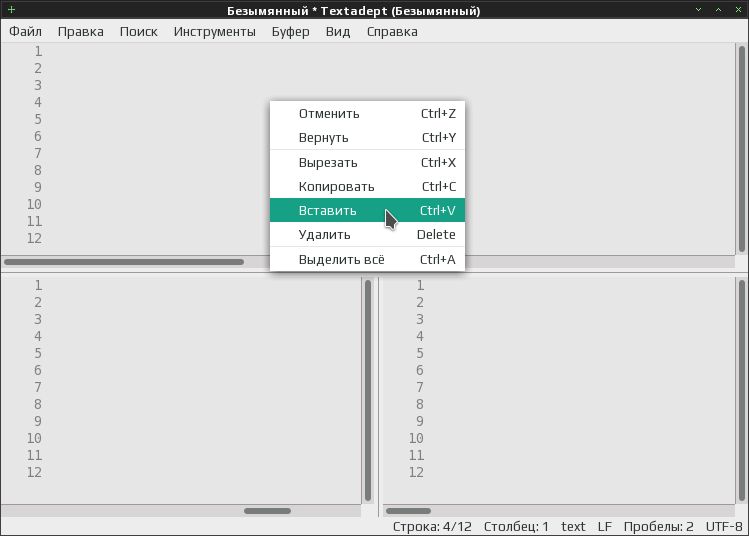Minimize the Textadept window
The height and width of the screenshot is (536, 749).
tap(698, 10)
